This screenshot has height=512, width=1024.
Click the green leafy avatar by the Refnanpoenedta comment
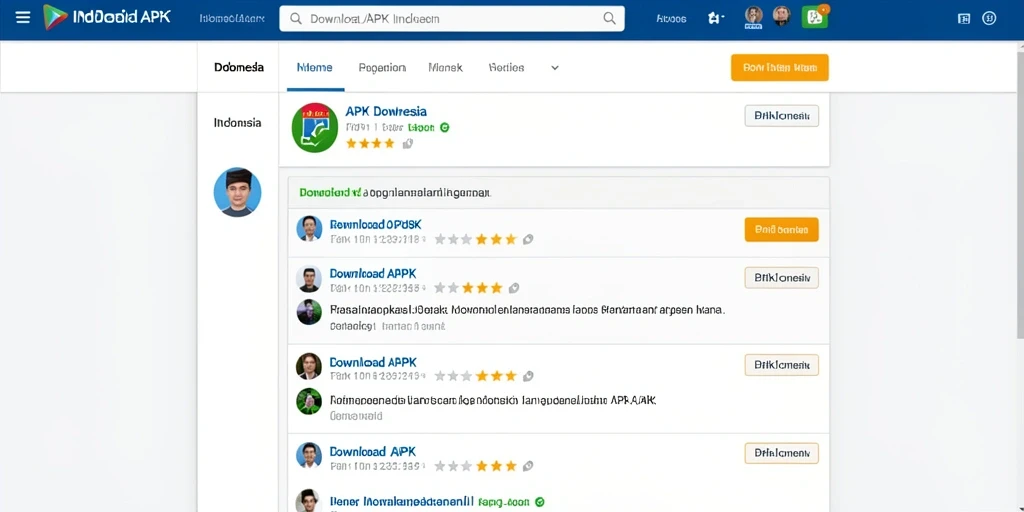point(309,401)
